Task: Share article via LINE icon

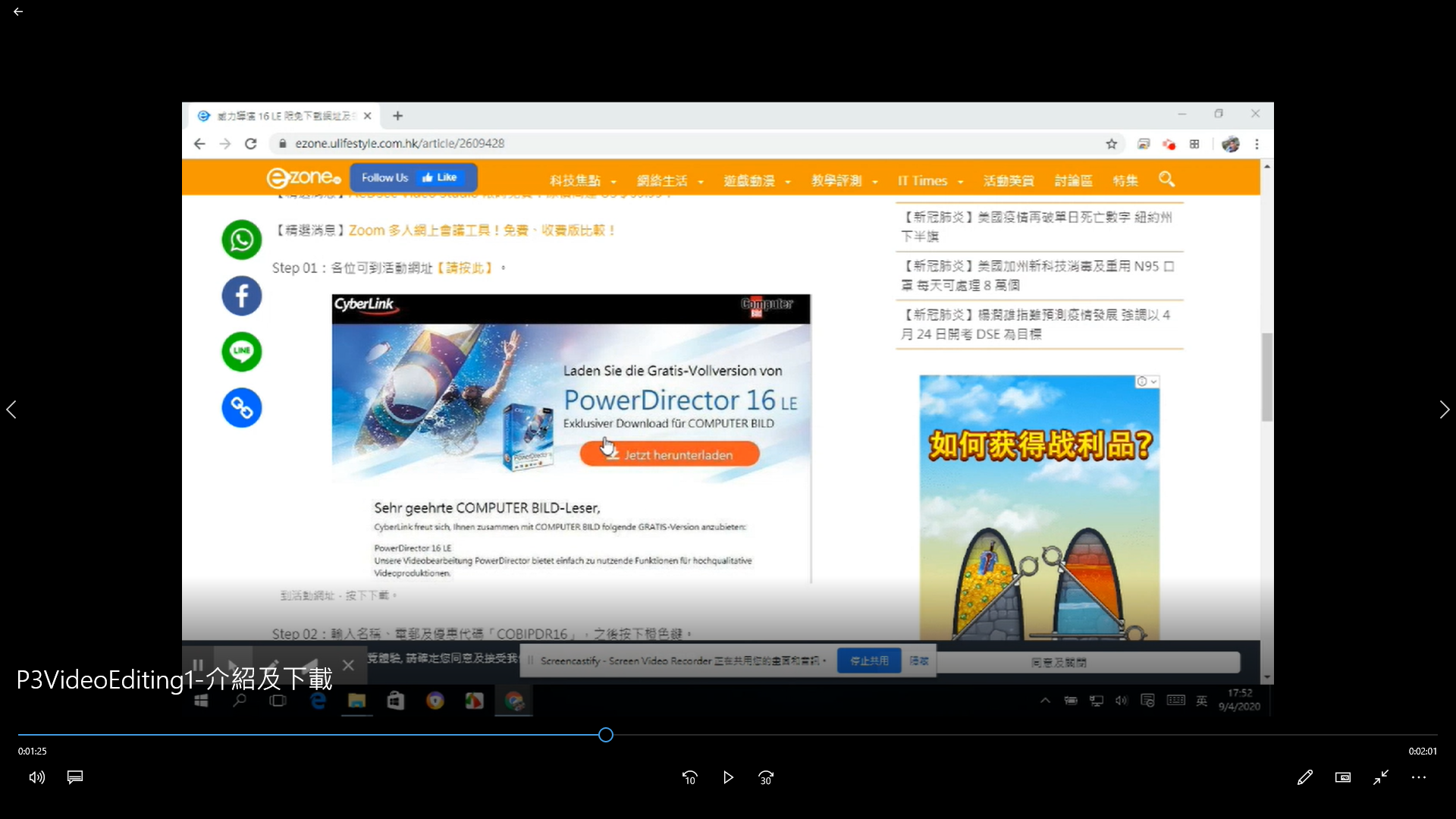Action: point(241,352)
